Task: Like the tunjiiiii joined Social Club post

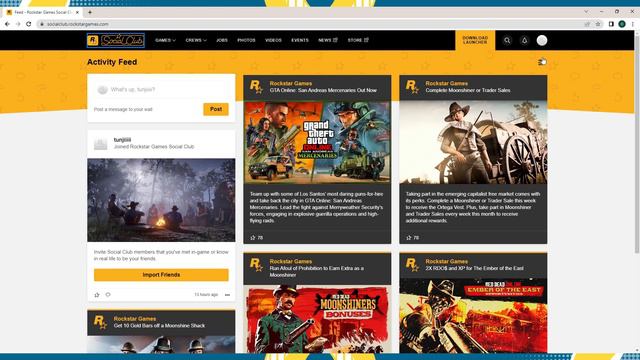Action: pyautogui.click(x=97, y=295)
